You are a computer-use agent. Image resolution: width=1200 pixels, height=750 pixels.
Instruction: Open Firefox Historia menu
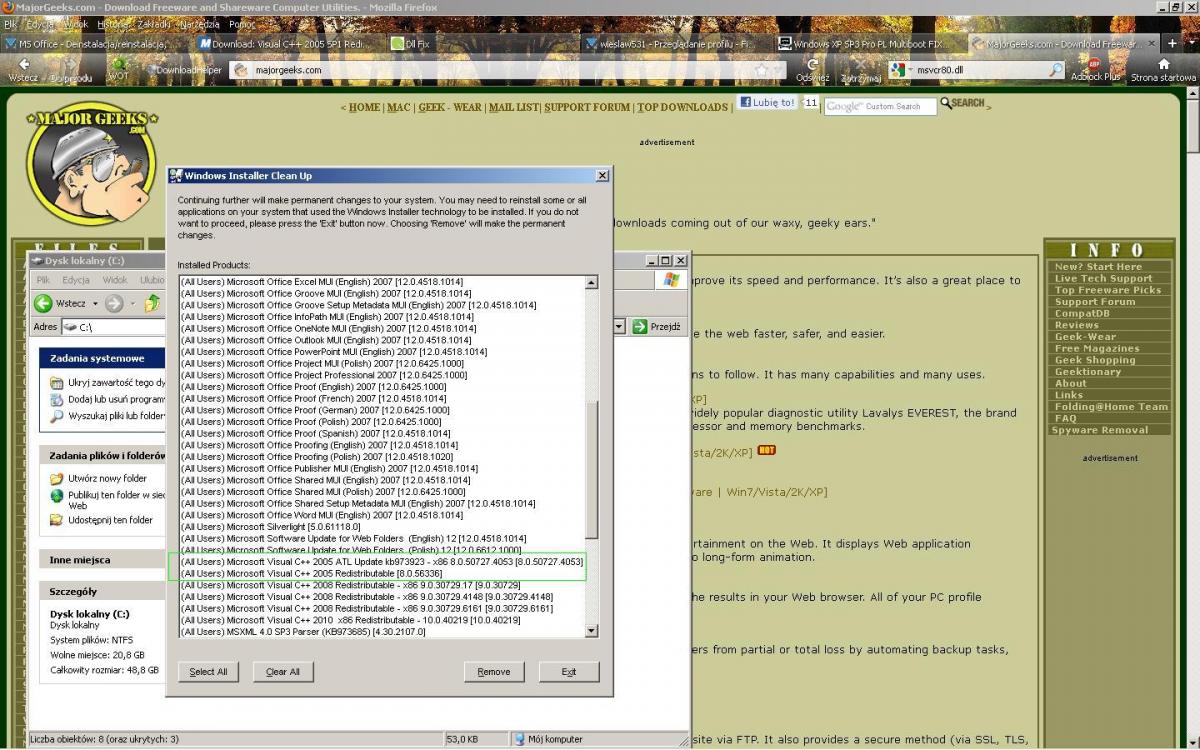[x=114, y=23]
